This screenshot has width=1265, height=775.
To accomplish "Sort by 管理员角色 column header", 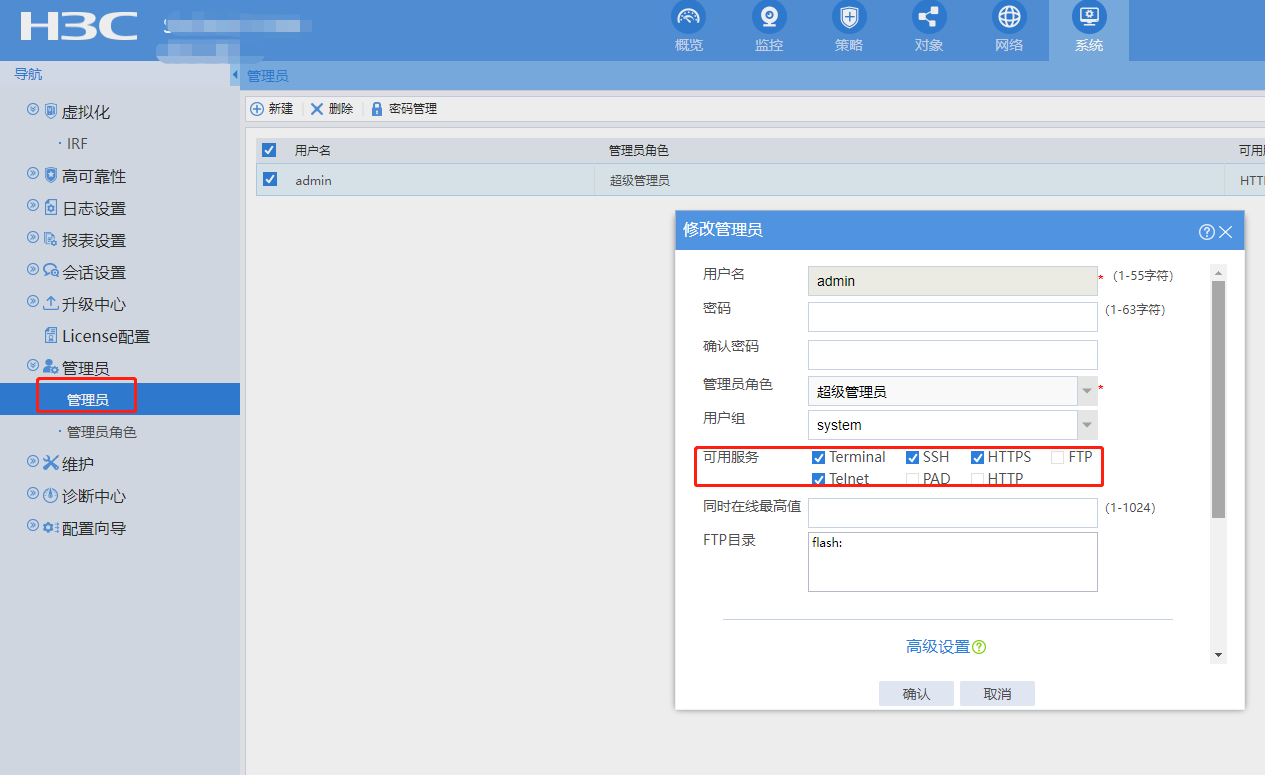I will [638, 150].
